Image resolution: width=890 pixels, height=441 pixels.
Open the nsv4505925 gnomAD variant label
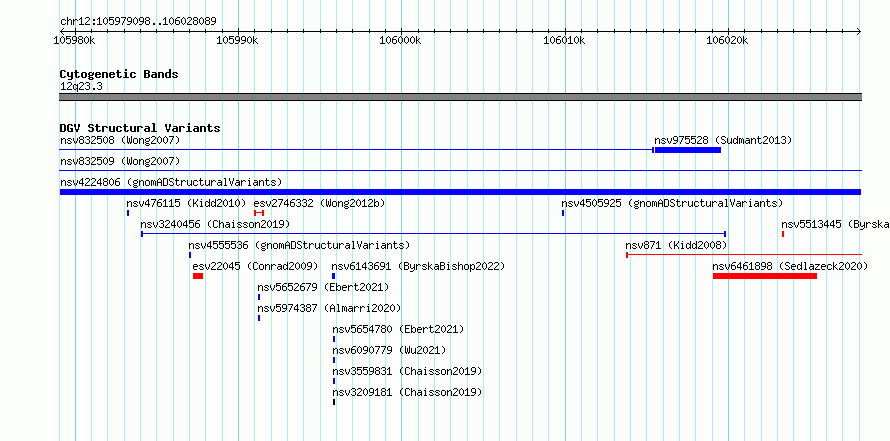672,203
